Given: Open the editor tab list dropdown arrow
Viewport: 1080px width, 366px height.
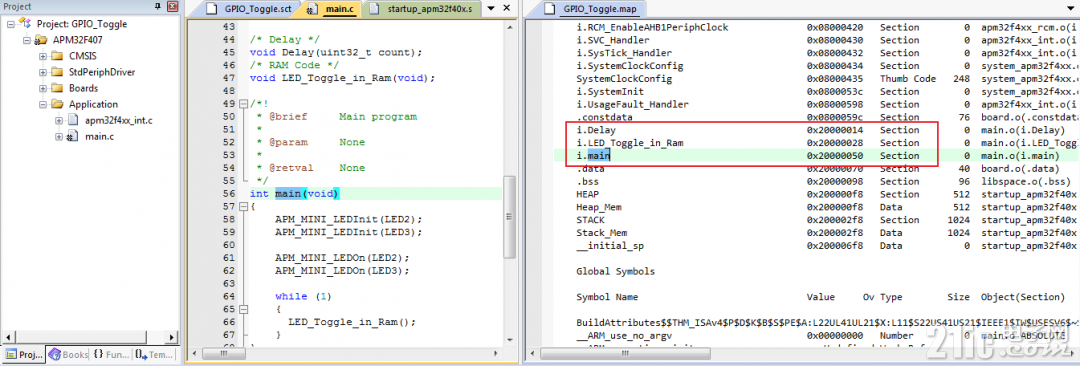Looking at the screenshot, I should pos(490,10).
